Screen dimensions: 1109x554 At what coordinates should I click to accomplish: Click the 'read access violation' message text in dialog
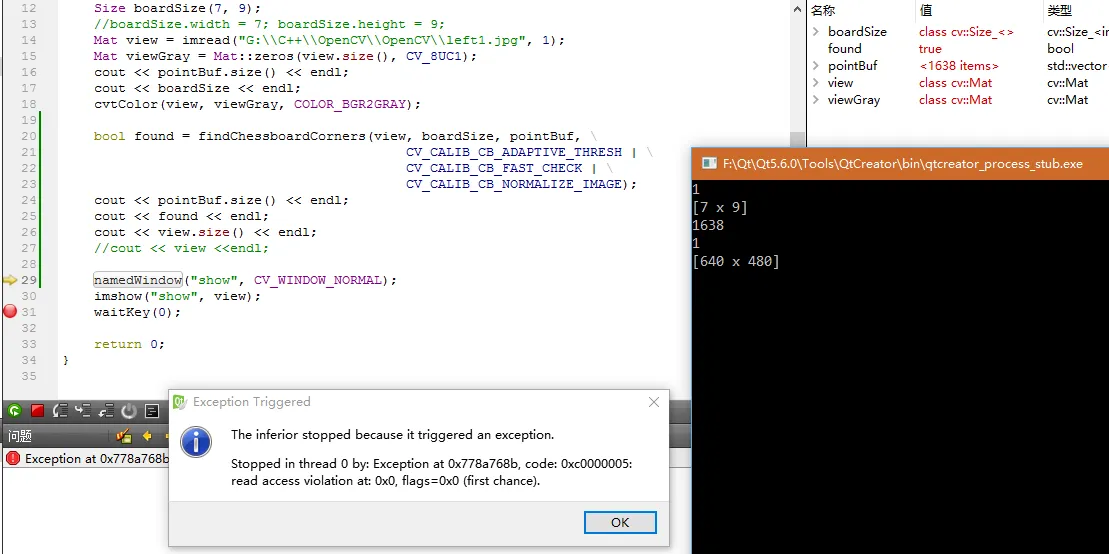[385, 481]
